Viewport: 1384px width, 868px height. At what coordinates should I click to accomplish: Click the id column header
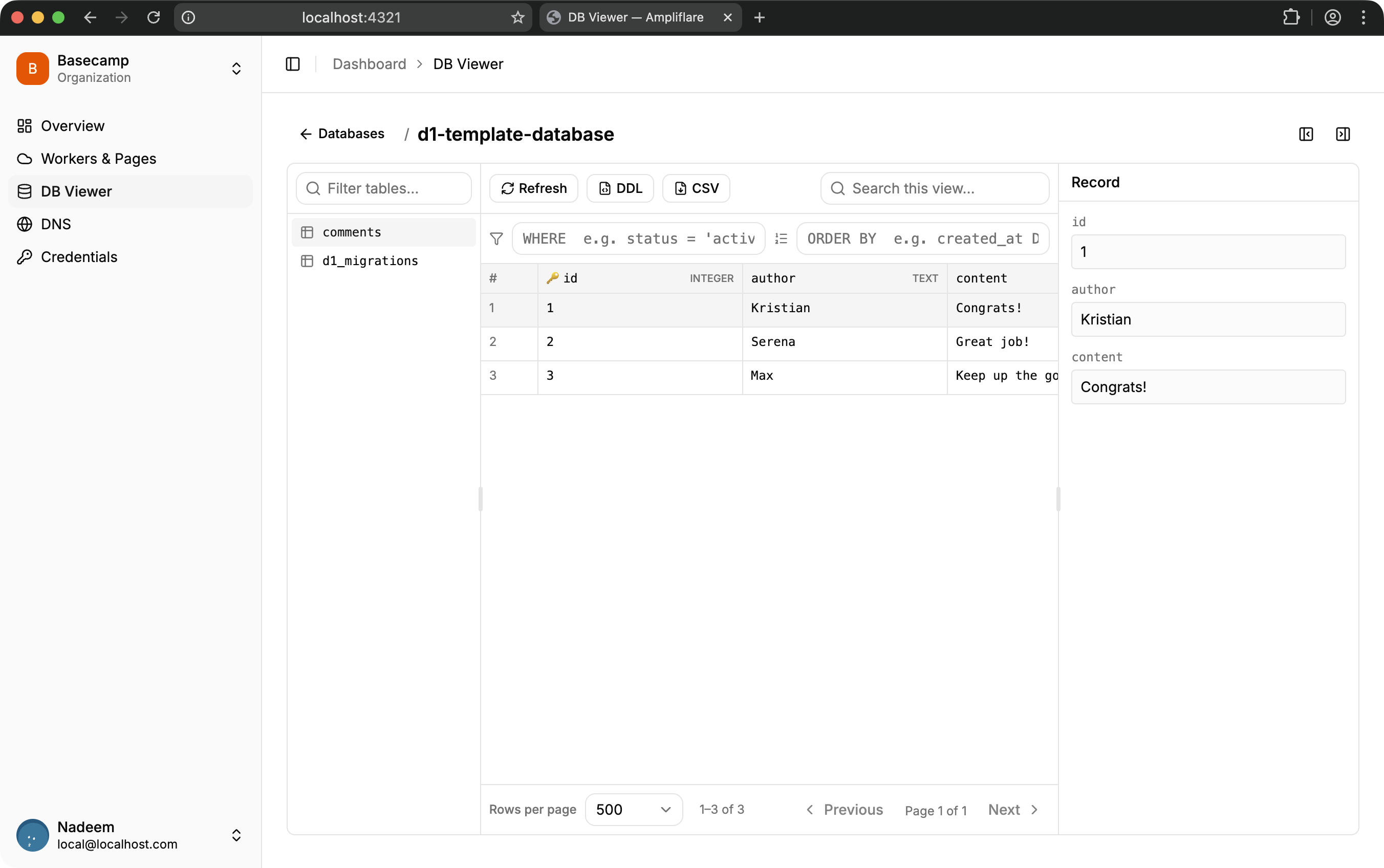[x=640, y=278]
